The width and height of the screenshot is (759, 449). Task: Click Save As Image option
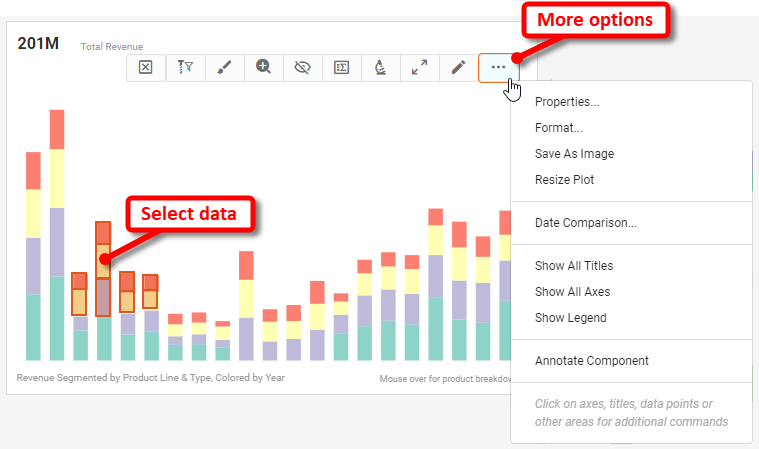click(x=574, y=154)
